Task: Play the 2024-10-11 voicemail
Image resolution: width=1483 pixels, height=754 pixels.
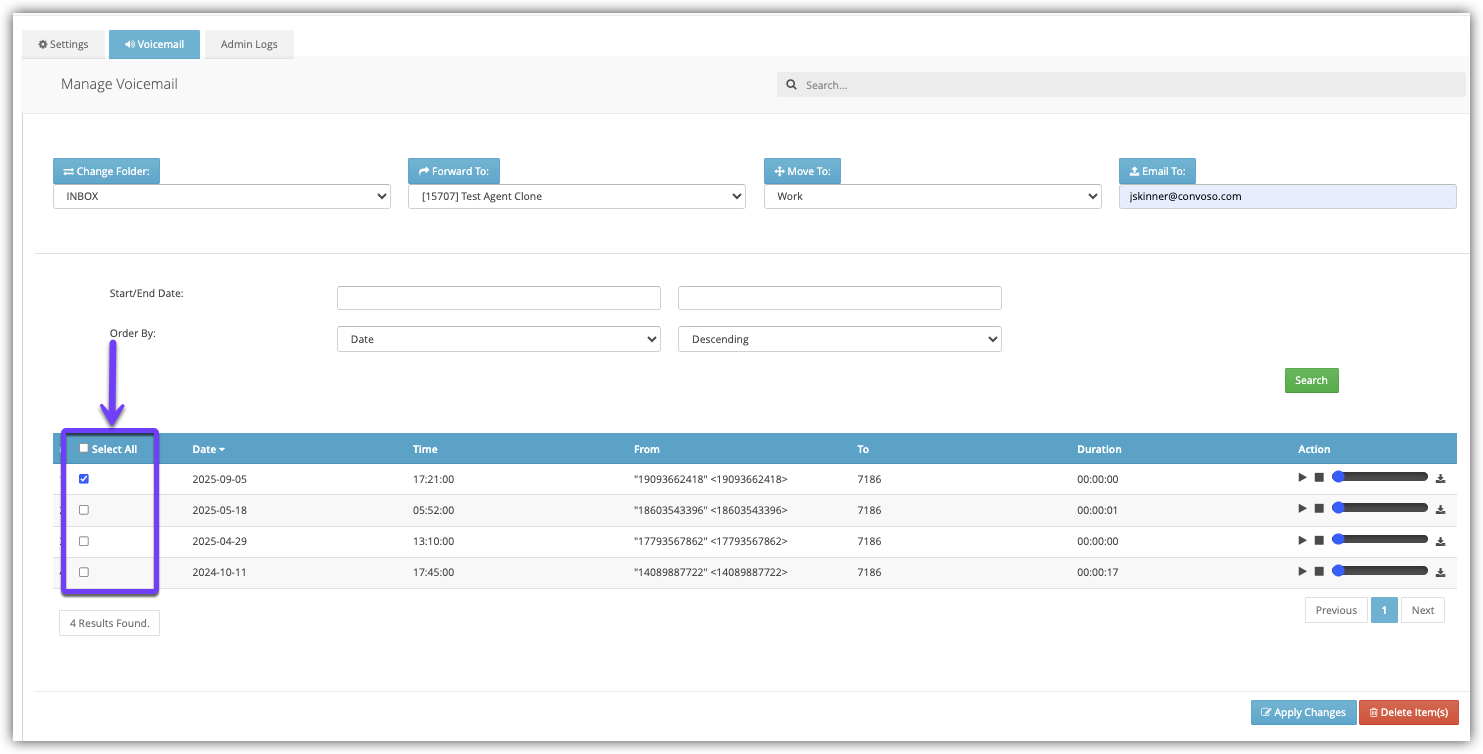Action: tap(1302, 571)
